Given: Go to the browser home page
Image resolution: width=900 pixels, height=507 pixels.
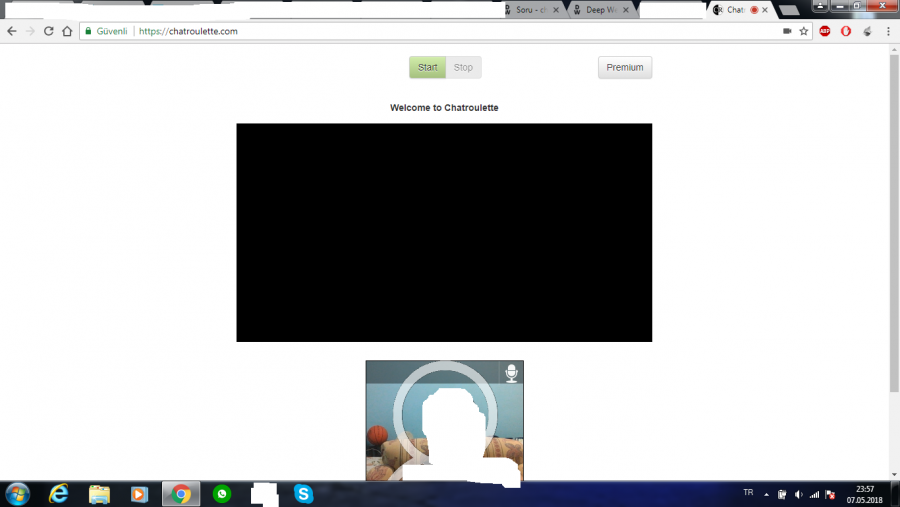Looking at the screenshot, I should pos(67,31).
